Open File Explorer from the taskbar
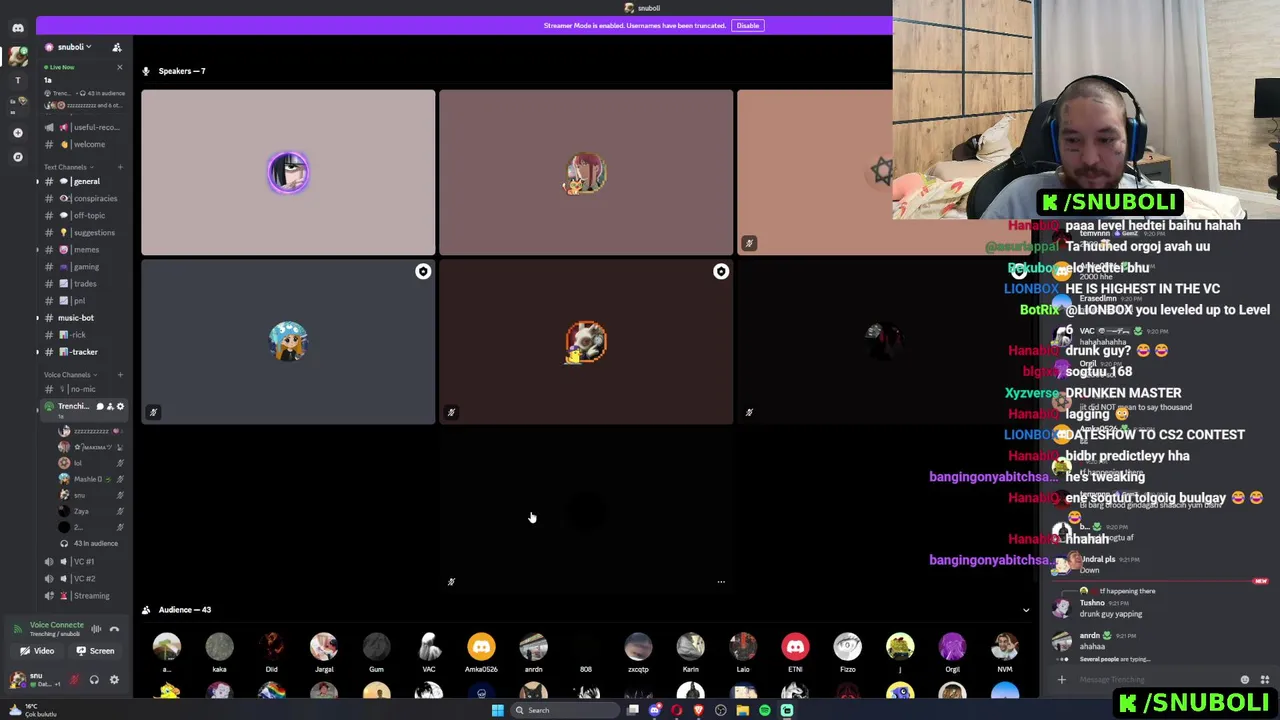The image size is (1280, 720). (x=743, y=710)
